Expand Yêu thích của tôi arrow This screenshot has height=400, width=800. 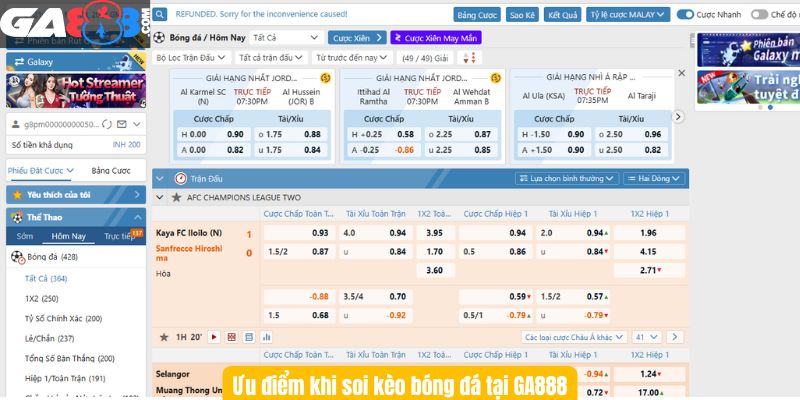click(137, 195)
